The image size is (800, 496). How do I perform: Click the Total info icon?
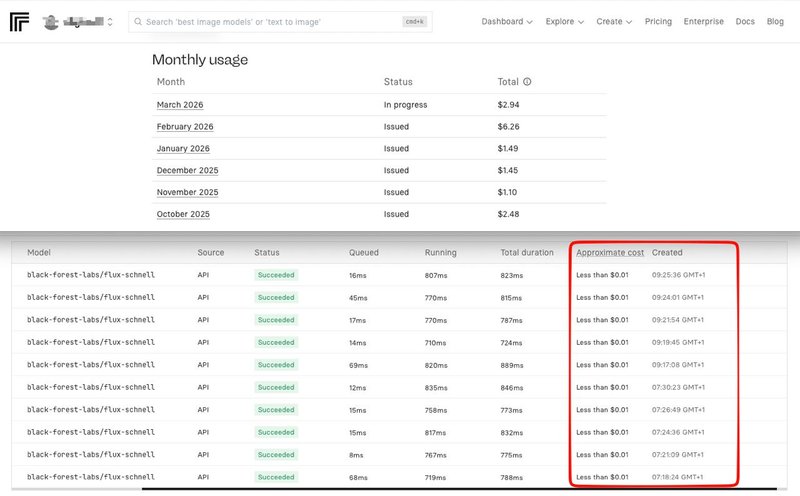(x=527, y=82)
